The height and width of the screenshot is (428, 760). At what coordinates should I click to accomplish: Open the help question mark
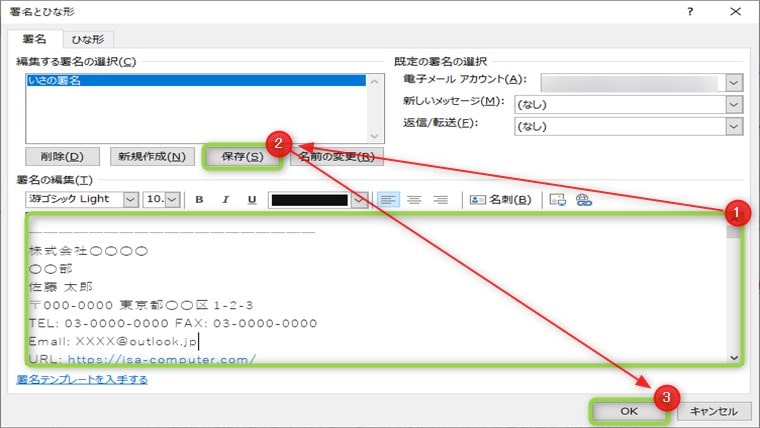point(690,12)
